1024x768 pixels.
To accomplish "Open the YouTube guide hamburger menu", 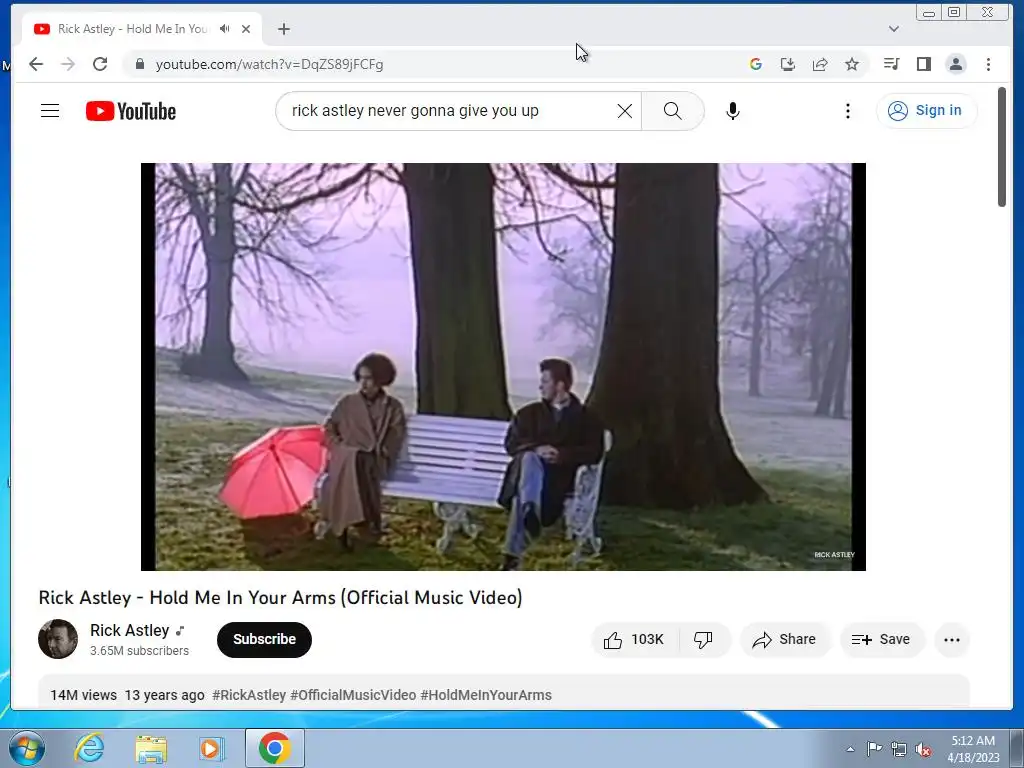I will click(x=50, y=110).
